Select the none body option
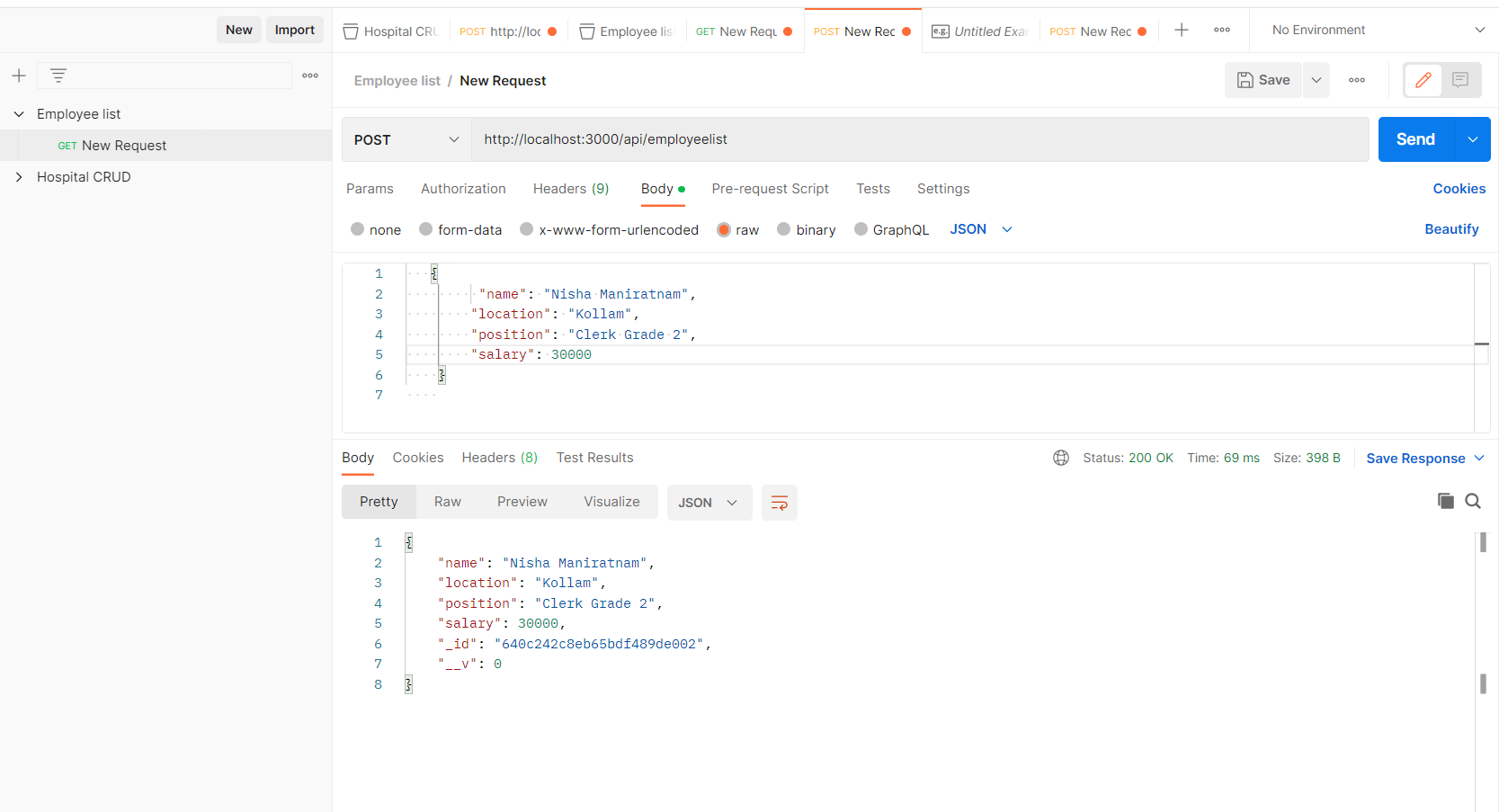The height and width of the screenshot is (812, 1499). pyautogui.click(x=359, y=229)
